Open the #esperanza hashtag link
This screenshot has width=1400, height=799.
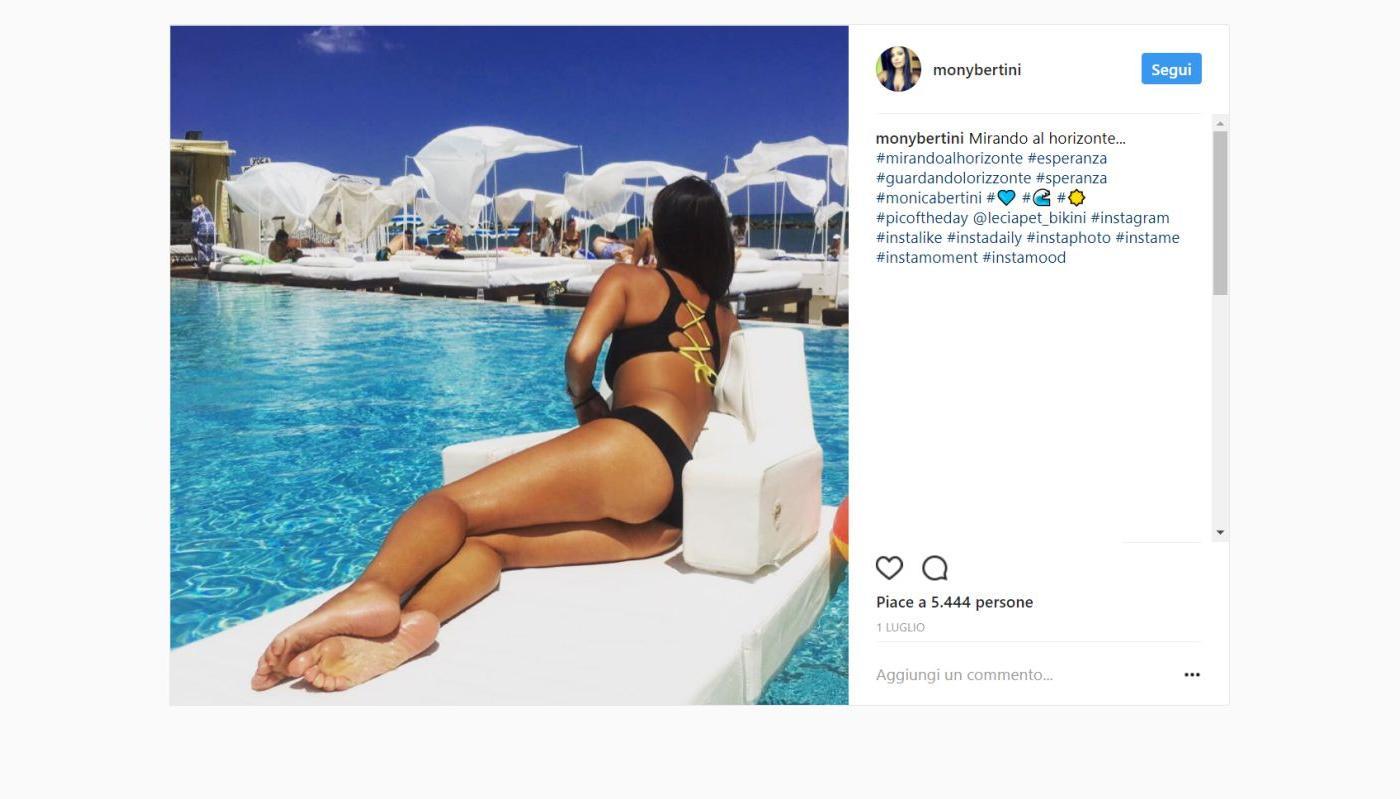pos(1067,158)
